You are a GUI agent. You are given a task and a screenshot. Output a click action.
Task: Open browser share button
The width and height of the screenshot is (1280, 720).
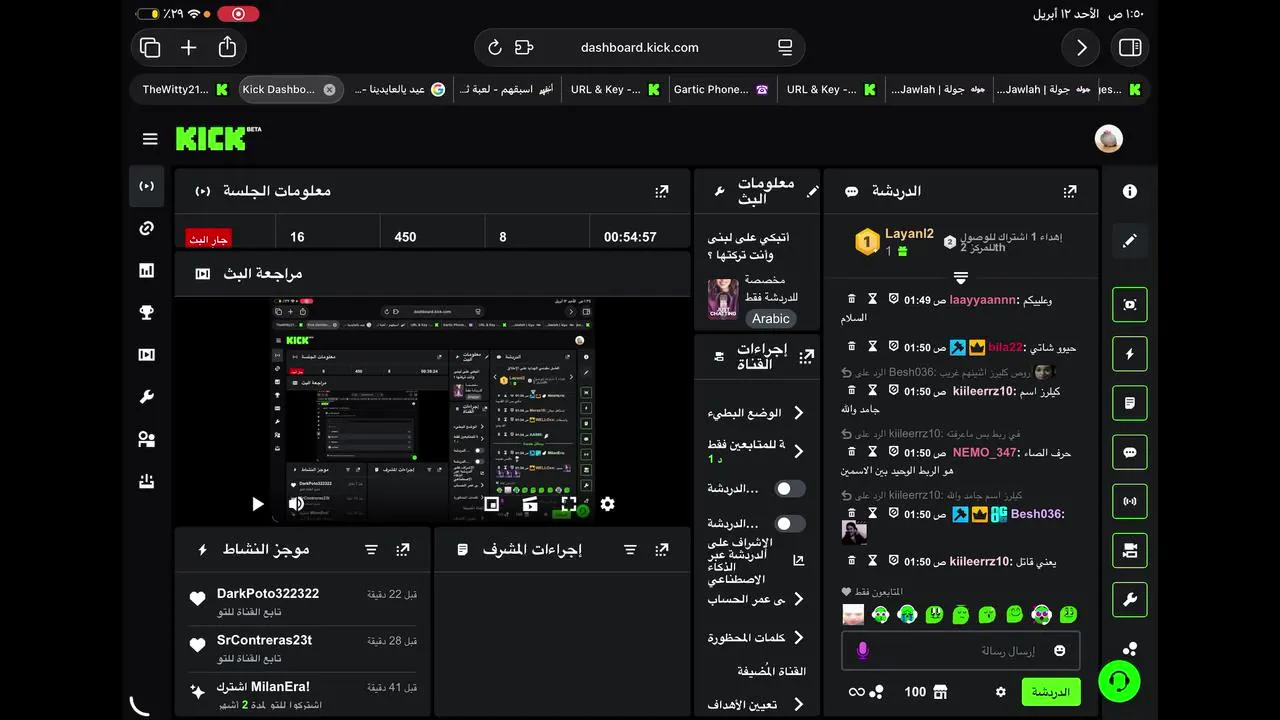coord(227,47)
